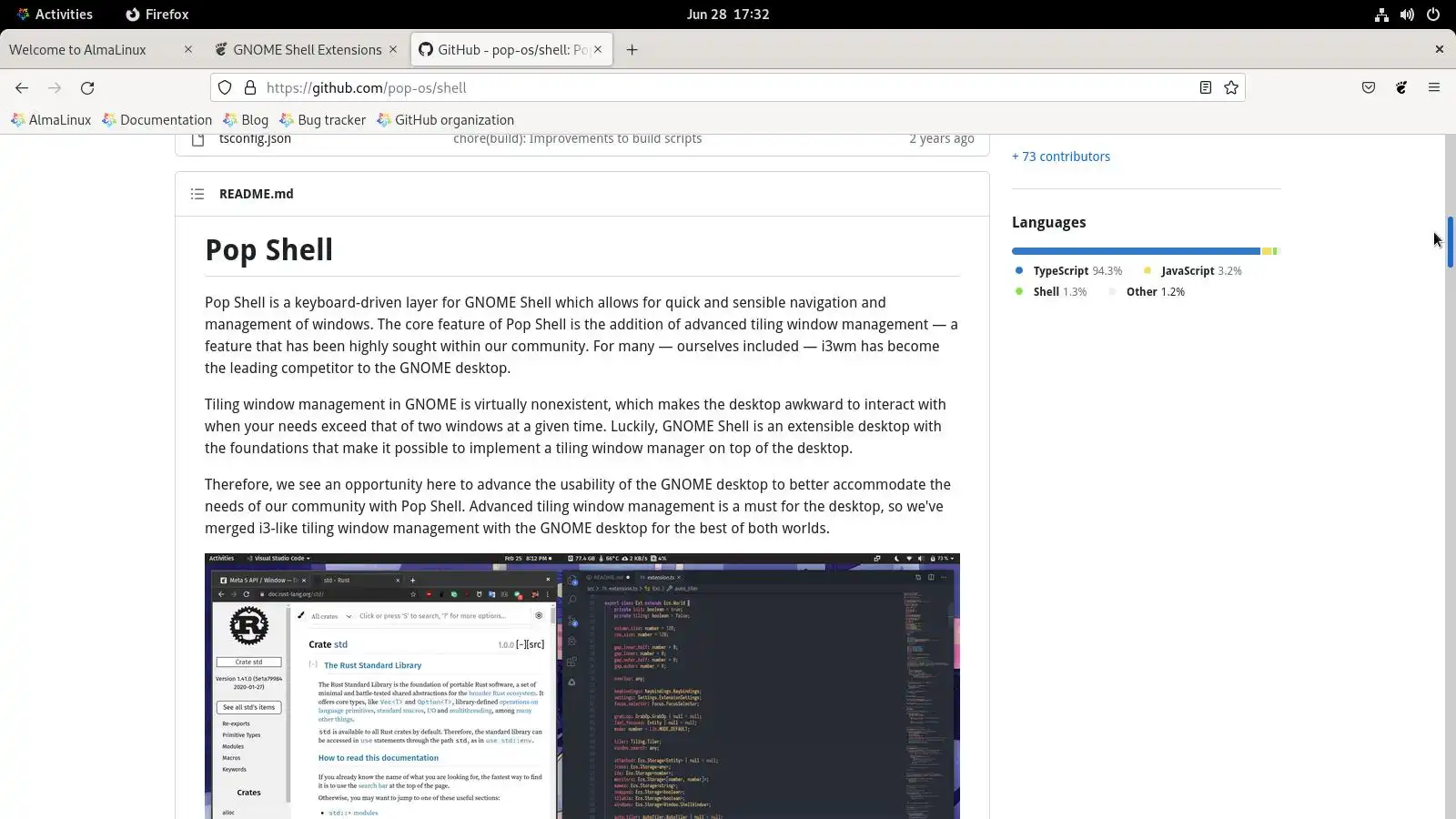The width and height of the screenshot is (1456, 819).
Task: Save the page to Pocket
Action: click(1369, 88)
